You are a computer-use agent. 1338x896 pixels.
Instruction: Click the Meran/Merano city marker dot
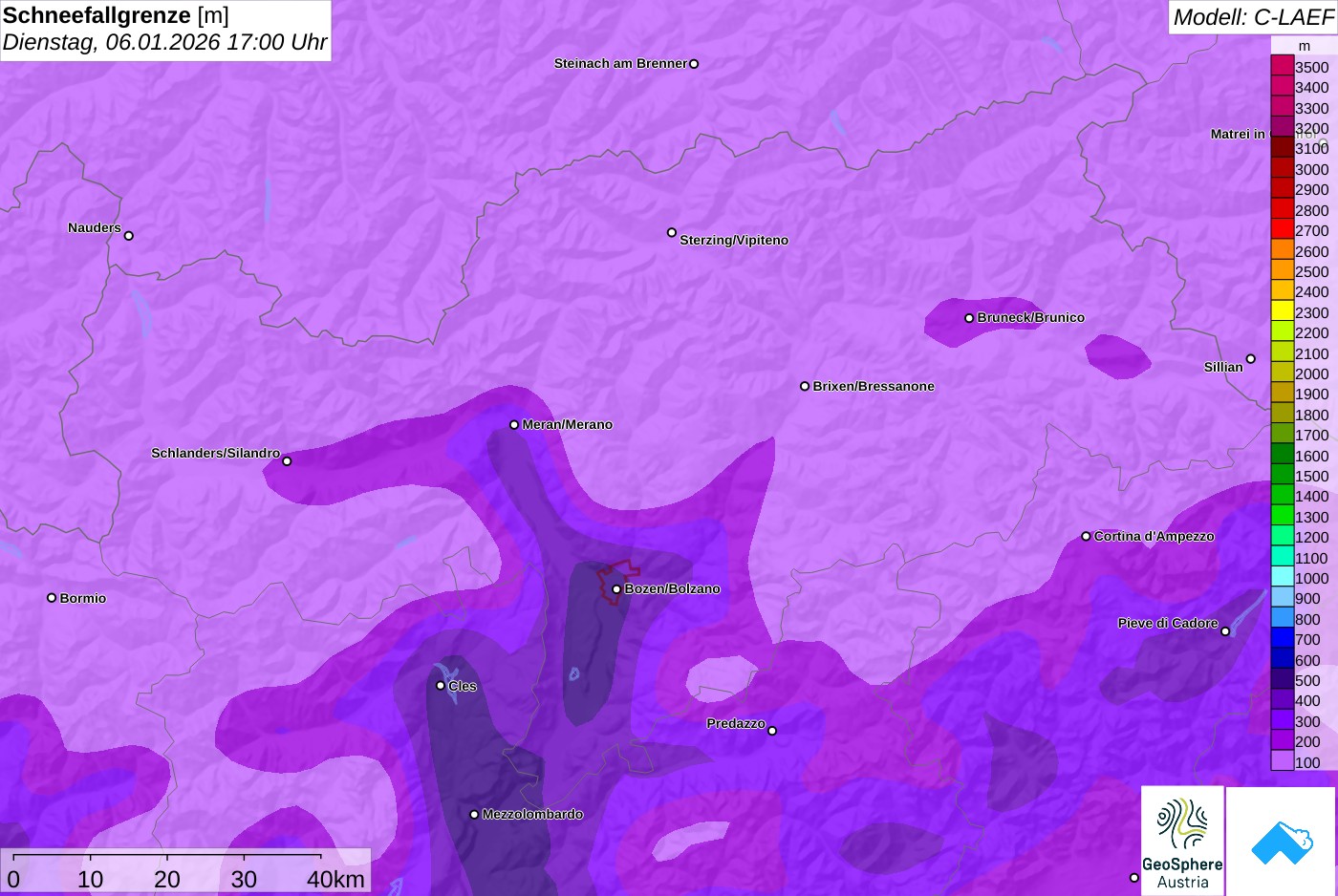point(514,425)
